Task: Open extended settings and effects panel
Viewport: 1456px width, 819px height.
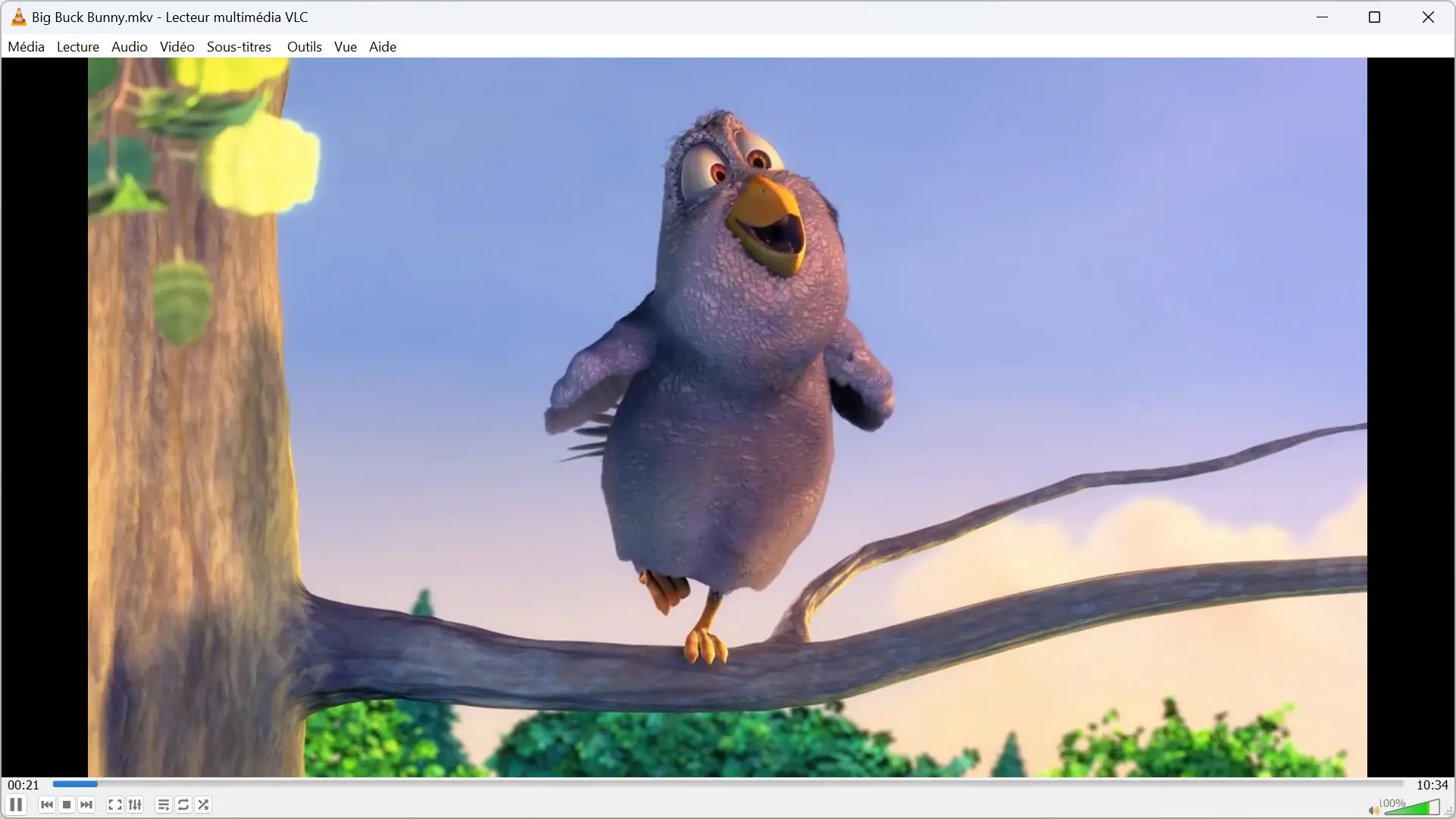Action: click(x=135, y=805)
